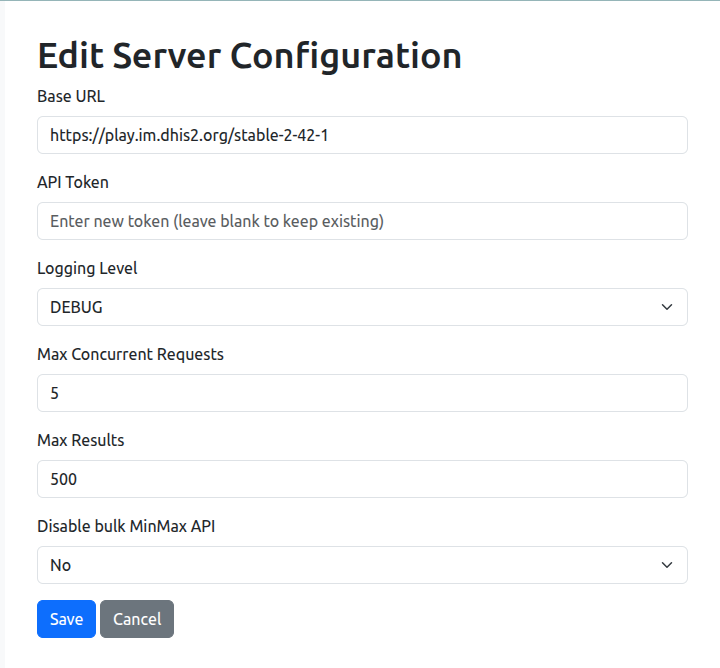The image size is (720, 668).
Task: Click the "API Token" label text
Action: click(x=73, y=182)
